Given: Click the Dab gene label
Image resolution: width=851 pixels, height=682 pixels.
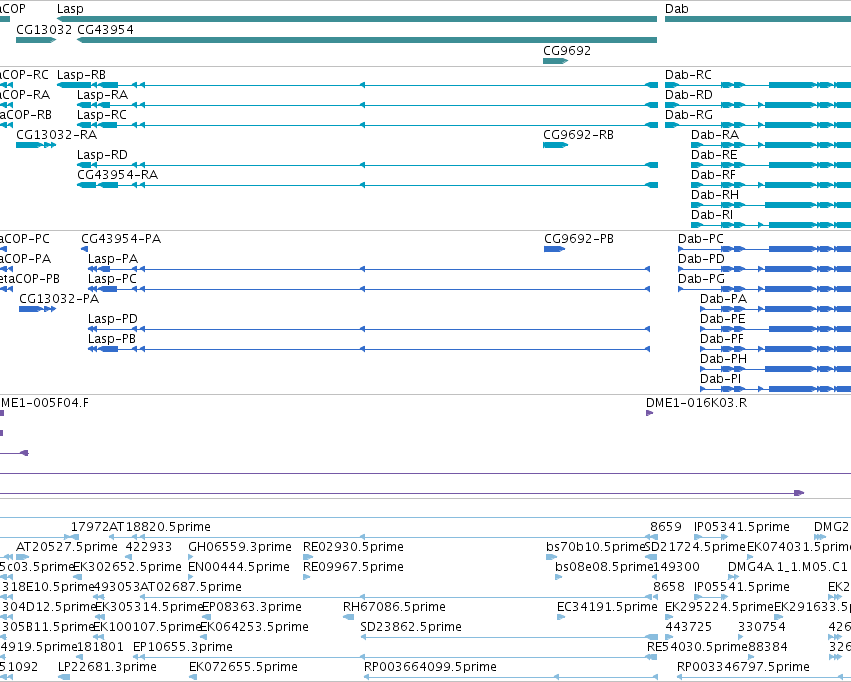Looking at the screenshot, I should pyautogui.click(x=677, y=9).
